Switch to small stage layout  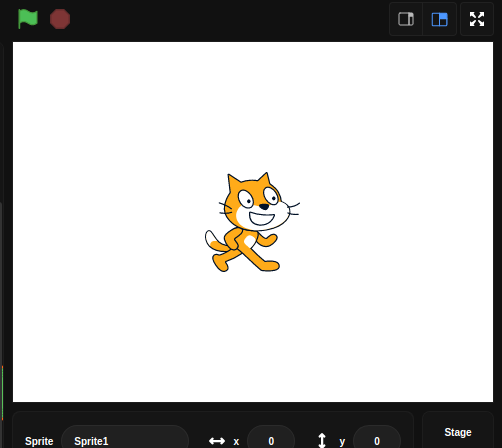click(406, 19)
